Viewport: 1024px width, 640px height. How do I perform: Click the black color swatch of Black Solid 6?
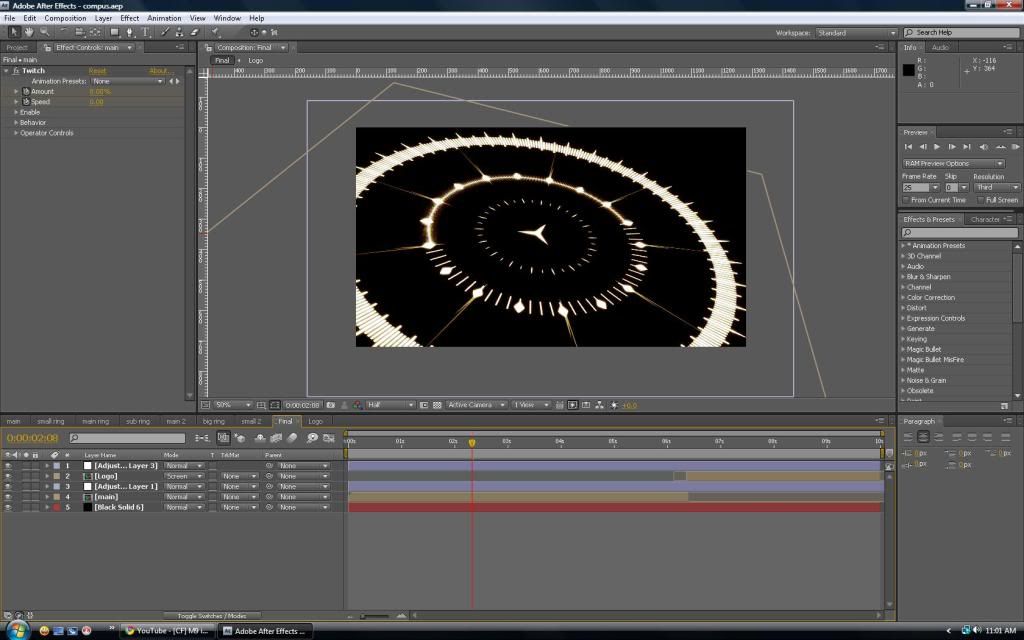click(x=87, y=508)
